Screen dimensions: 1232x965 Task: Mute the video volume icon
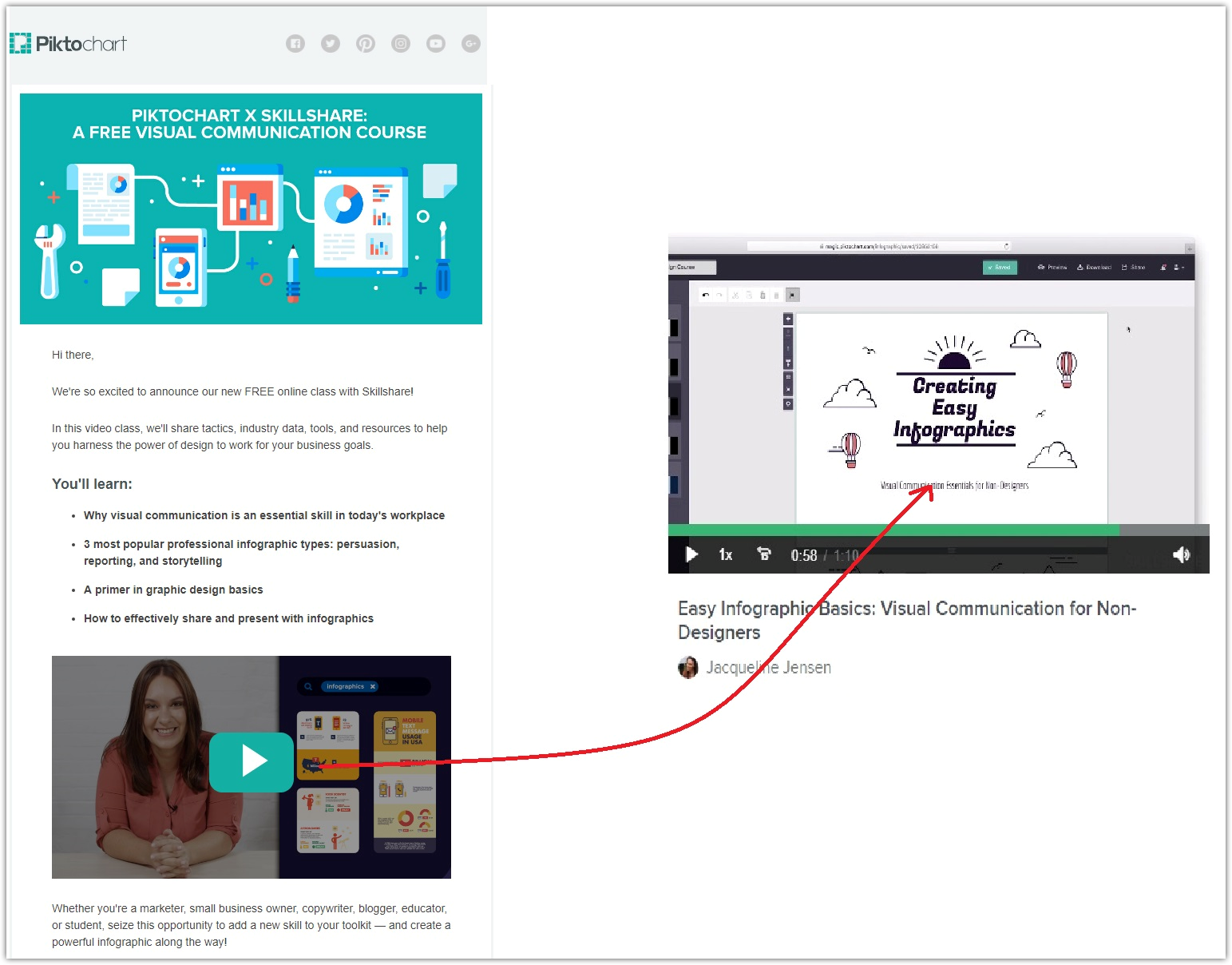[x=1181, y=554]
